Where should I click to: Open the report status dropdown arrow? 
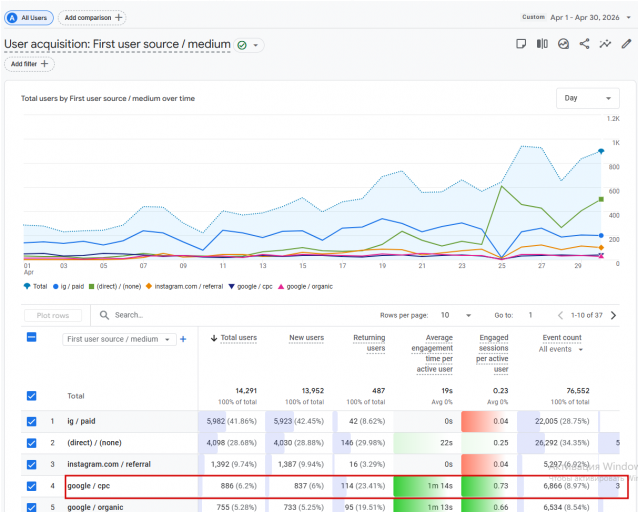tap(256, 45)
